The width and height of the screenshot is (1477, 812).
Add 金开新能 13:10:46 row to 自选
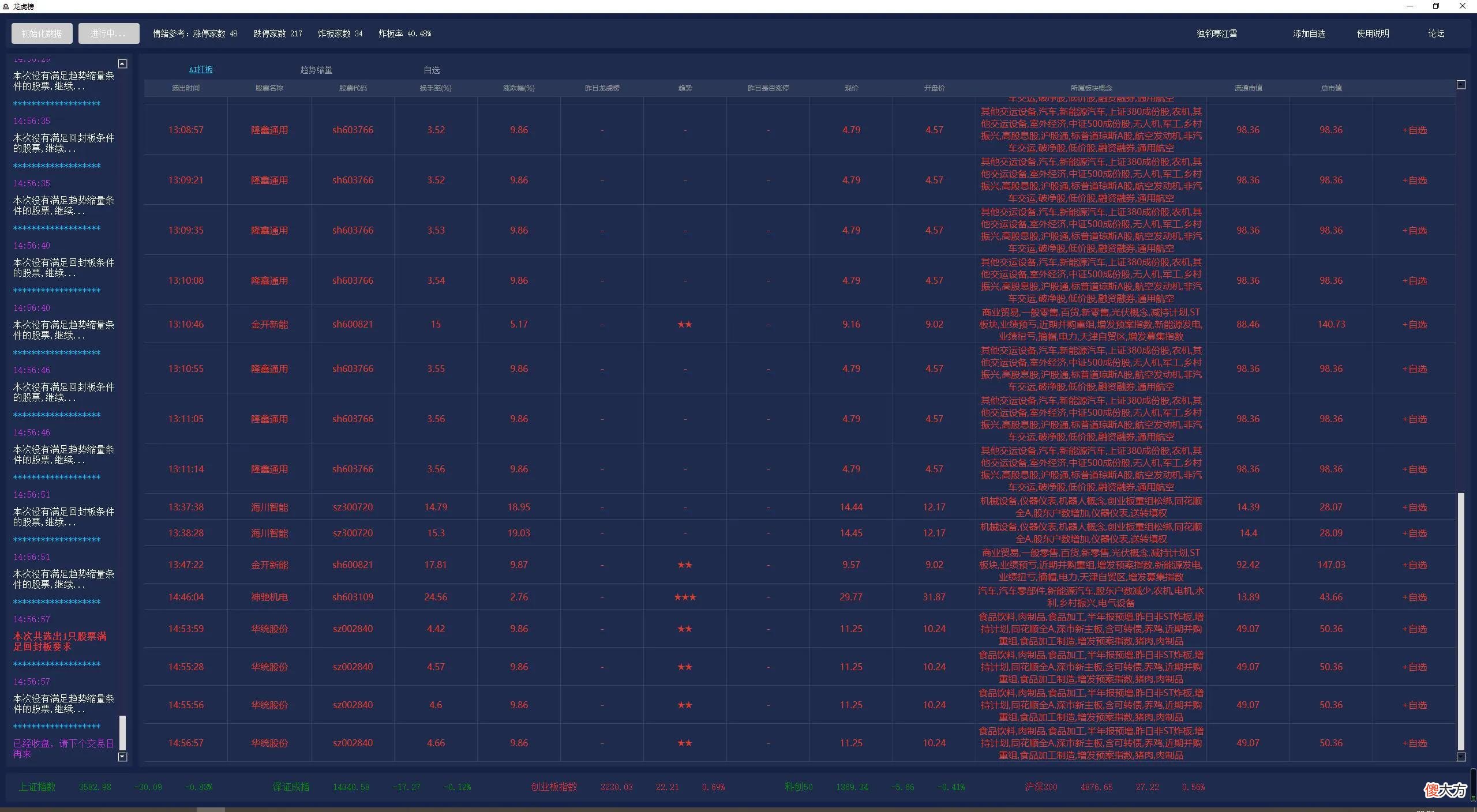coord(1414,324)
